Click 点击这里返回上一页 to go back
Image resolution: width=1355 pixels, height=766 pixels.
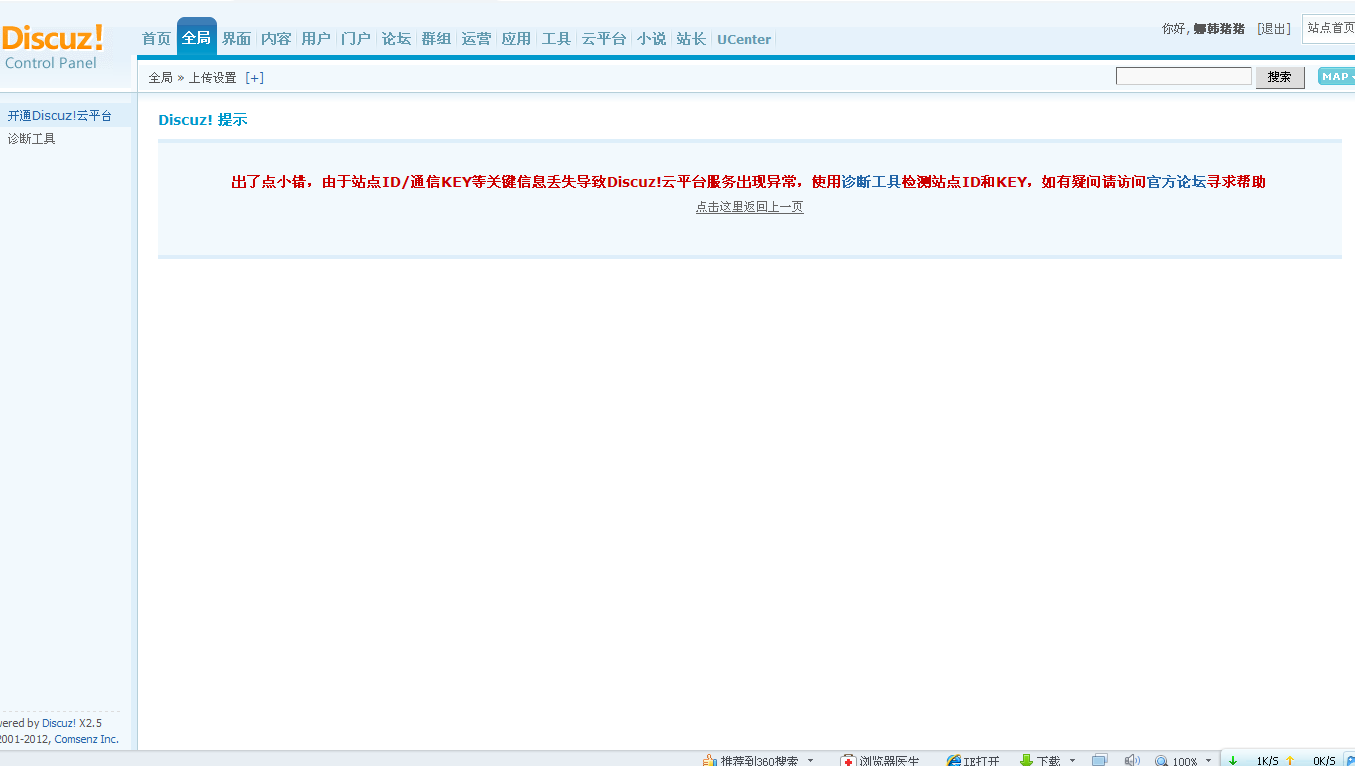point(750,207)
